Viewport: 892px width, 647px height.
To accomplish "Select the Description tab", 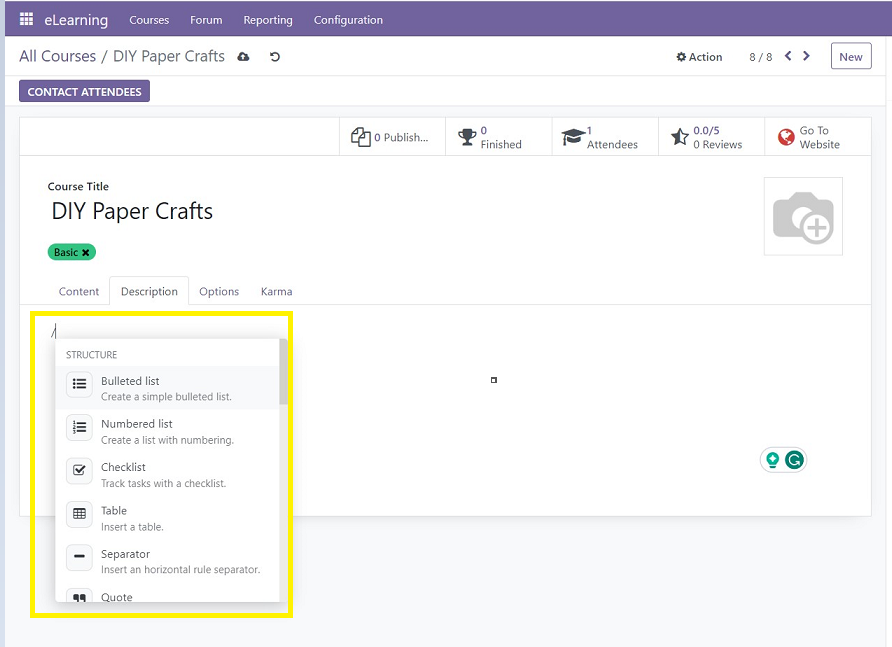I will [x=149, y=291].
